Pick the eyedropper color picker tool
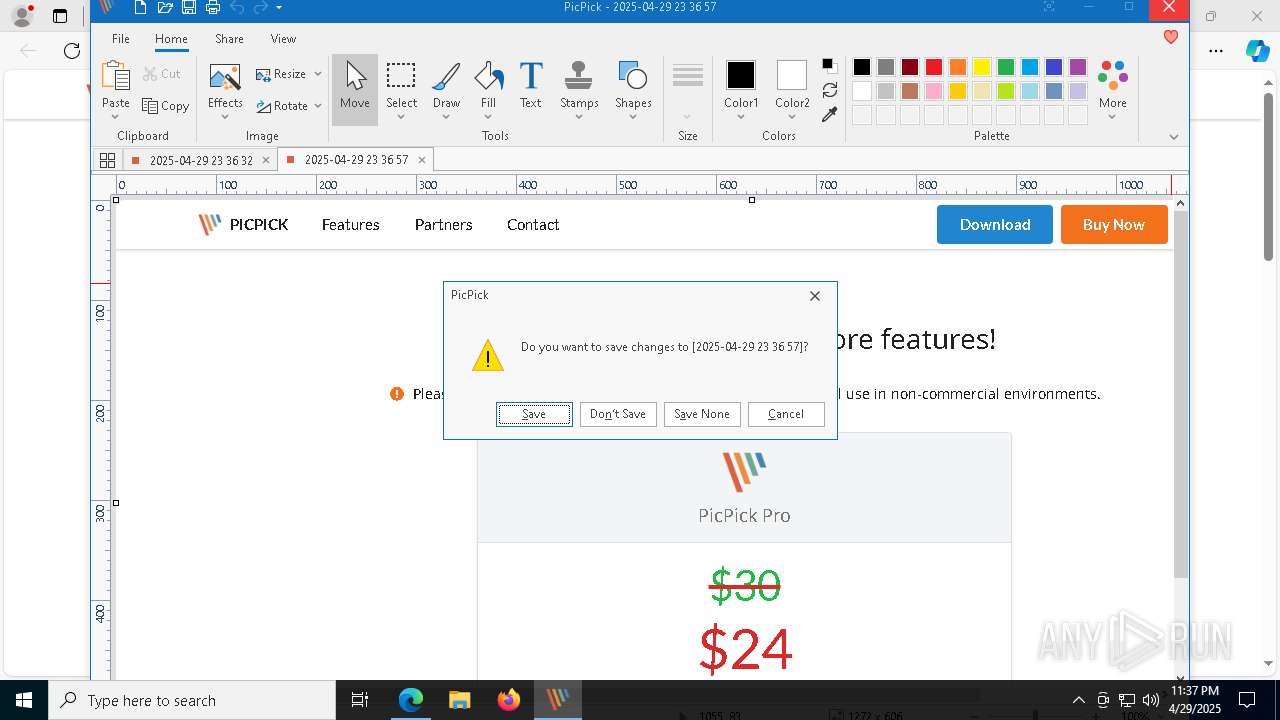1280x720 pixels. pyautogui.click(x=830, y=115)
